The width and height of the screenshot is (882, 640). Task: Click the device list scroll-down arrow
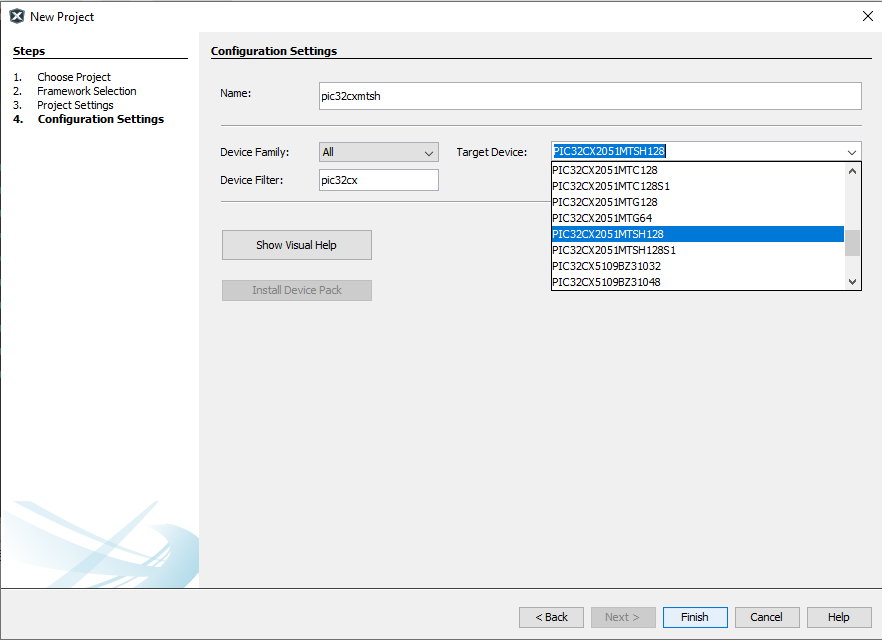[x=852, y=282]
